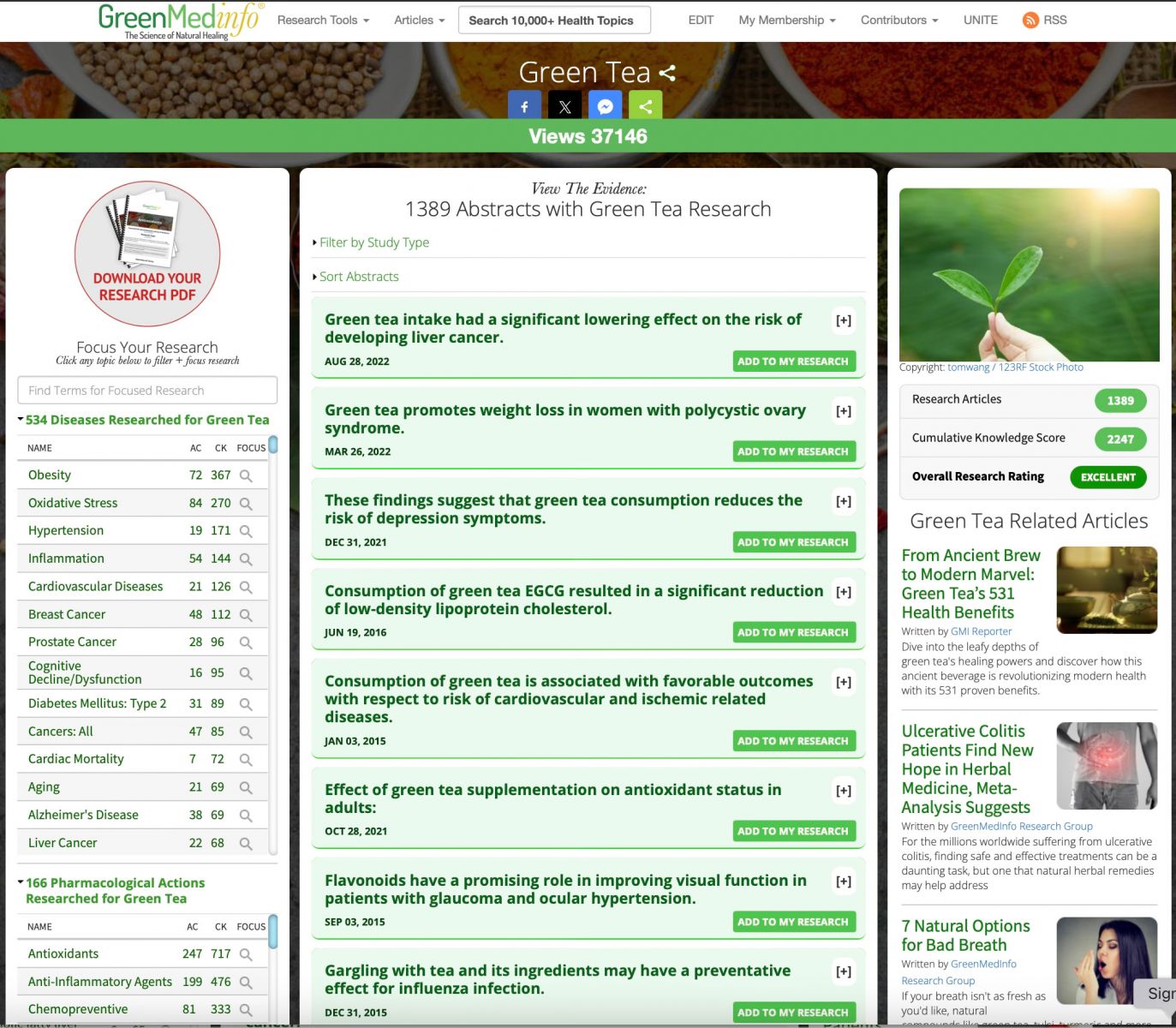The image size is (1176, 1028).
Task: Click Find Terms for Focused Research field
Action: click(x=147, y=390)
